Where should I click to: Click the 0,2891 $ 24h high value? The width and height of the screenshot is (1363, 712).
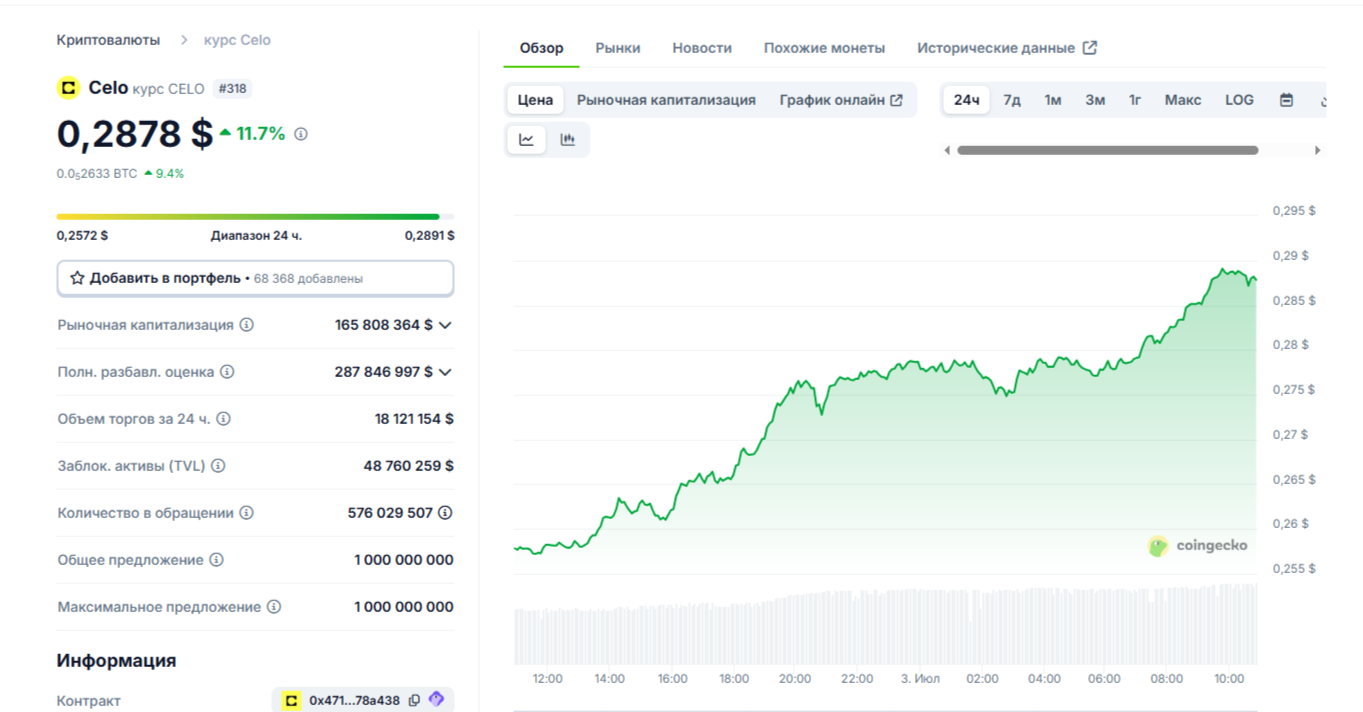429,236
